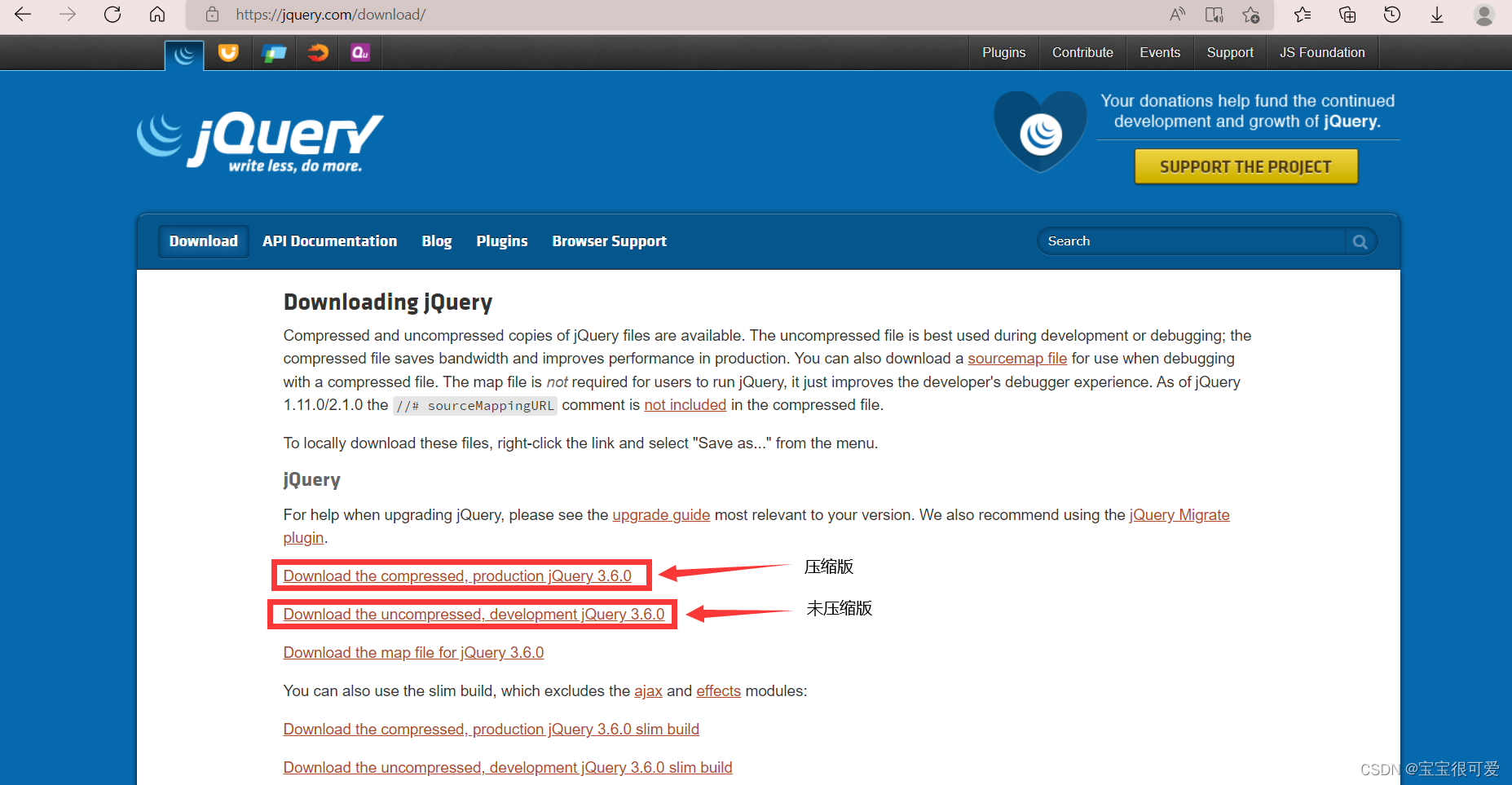Open Events in the top bar
This screenshot has height=785, width=1512.
[x=1160, y=52]
